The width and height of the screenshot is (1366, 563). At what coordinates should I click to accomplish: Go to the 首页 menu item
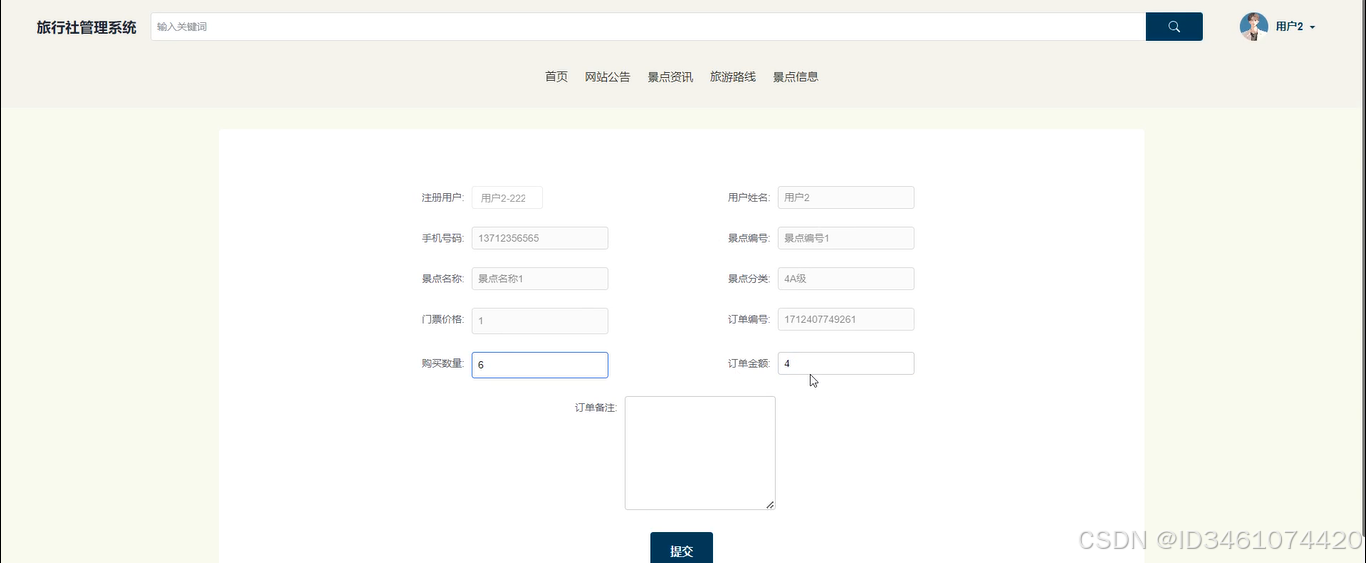tap(556, 77)
